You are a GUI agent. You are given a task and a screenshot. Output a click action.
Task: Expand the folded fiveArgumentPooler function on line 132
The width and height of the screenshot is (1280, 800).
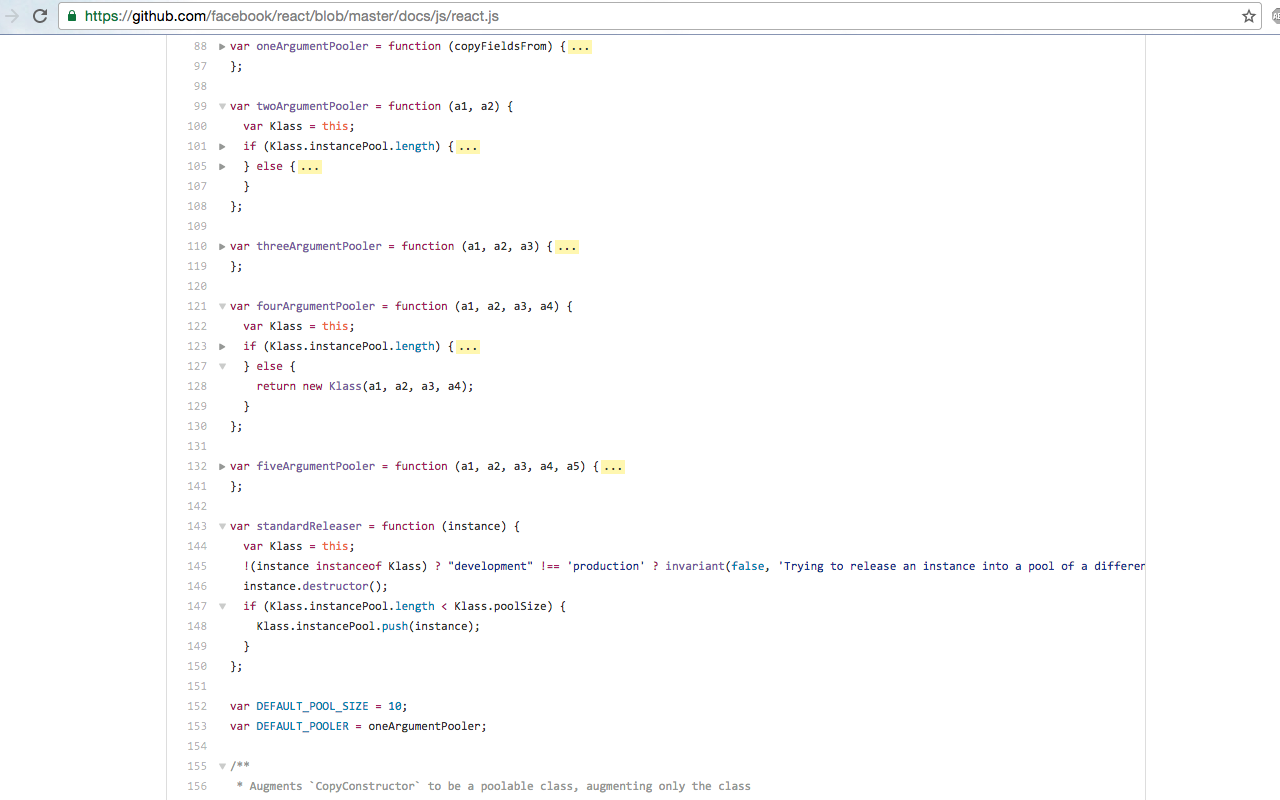click(x=222, y=466)
